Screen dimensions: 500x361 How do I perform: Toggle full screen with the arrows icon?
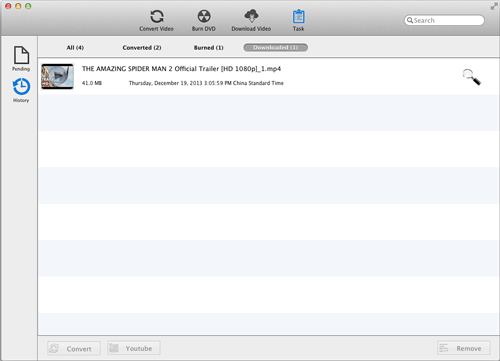[x=494, y=6]
